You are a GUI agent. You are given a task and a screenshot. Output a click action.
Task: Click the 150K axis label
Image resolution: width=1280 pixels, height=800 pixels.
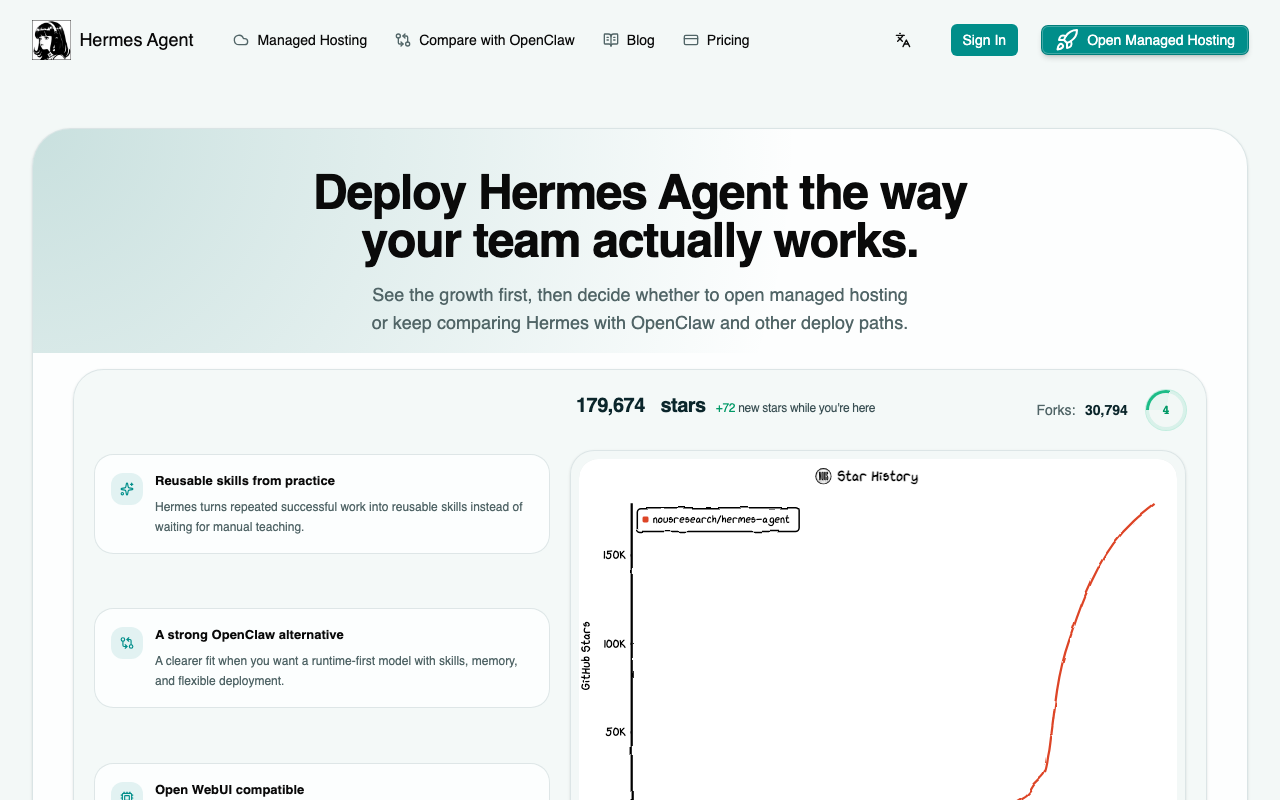pyautogui.click(x=614, y=555)
